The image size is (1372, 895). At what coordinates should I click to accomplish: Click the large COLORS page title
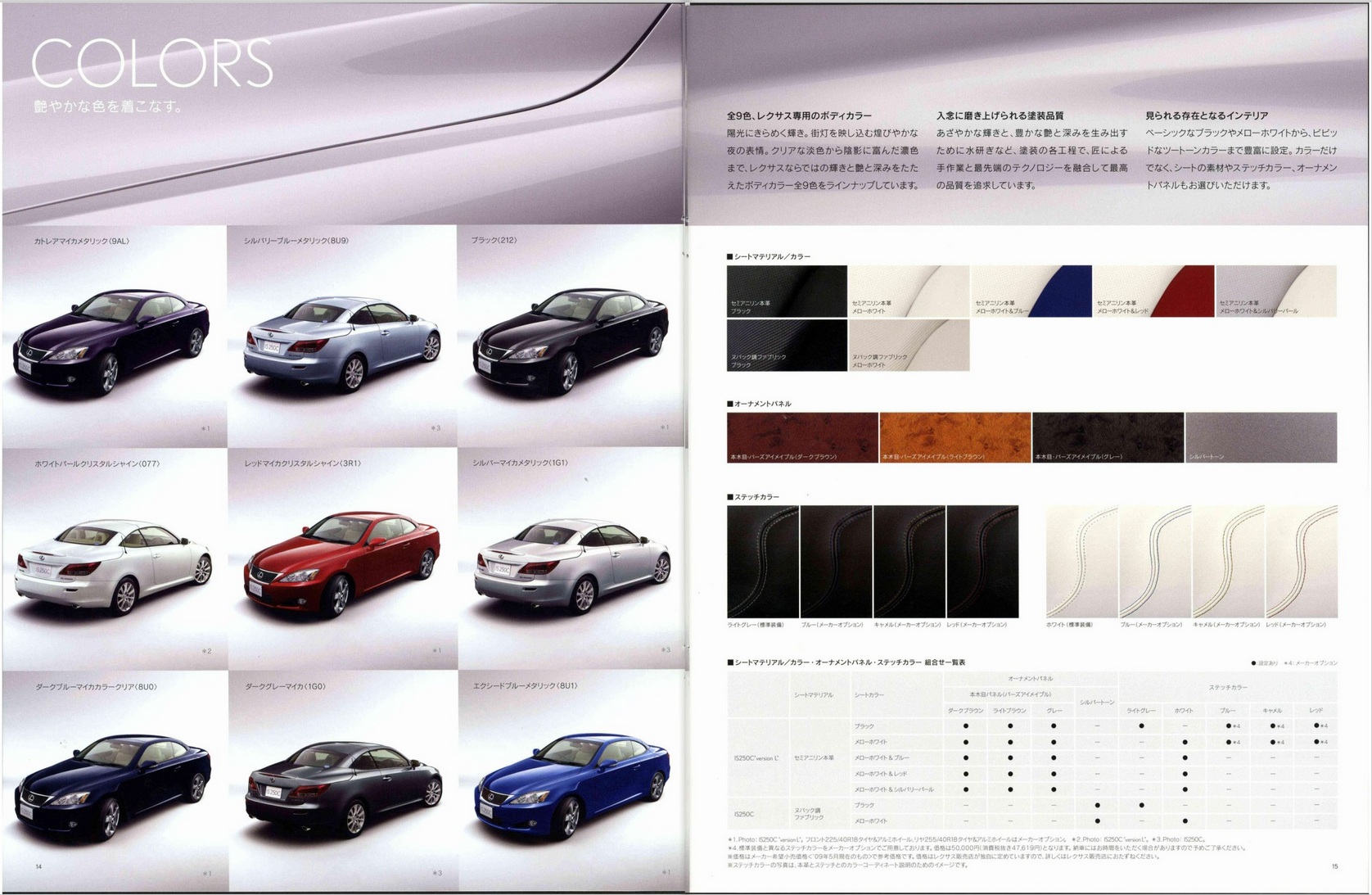[152, 64]
